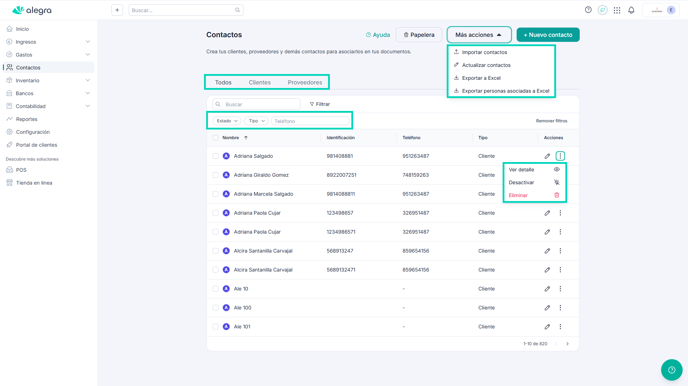Open three-dots menu for identification 568913247 row
The width and height of the screenshot is (688, 386).
(x=560, y=251)
